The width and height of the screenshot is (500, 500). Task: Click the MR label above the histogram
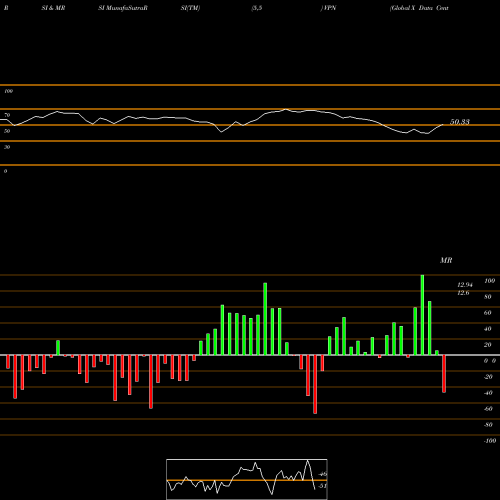pyautogui.click(x=446, y=261)
